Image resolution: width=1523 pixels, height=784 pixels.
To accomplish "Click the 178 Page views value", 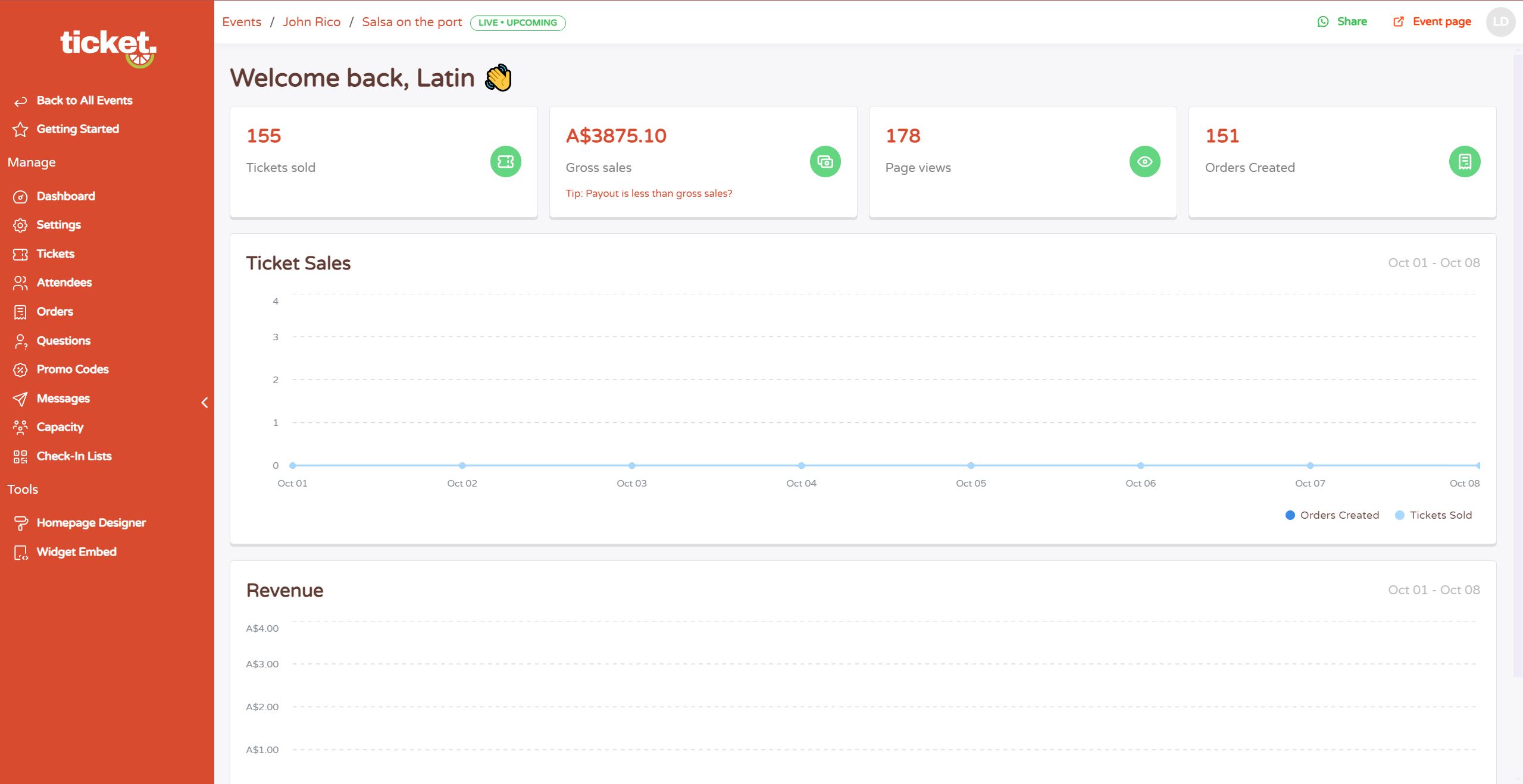I will click(903, 136).
